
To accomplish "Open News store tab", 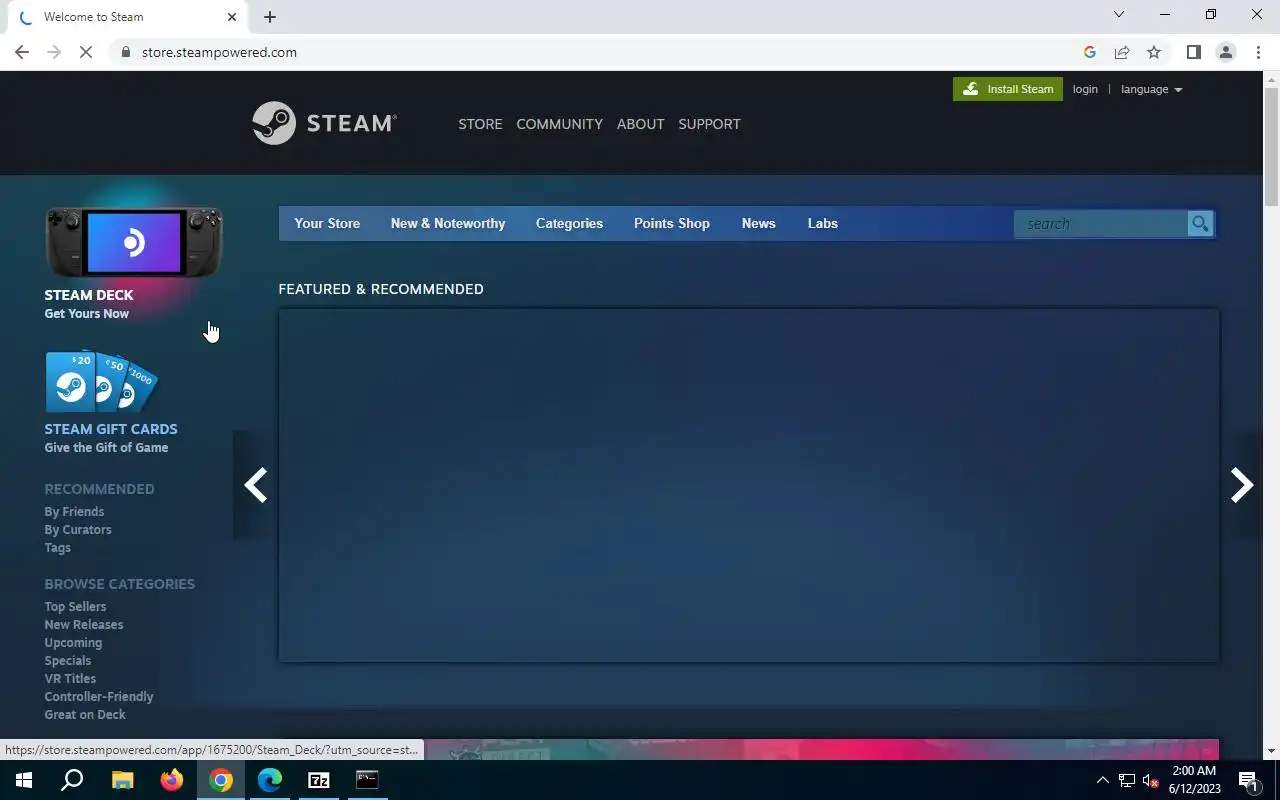I will pyautogui.click(x=758, y=223).
